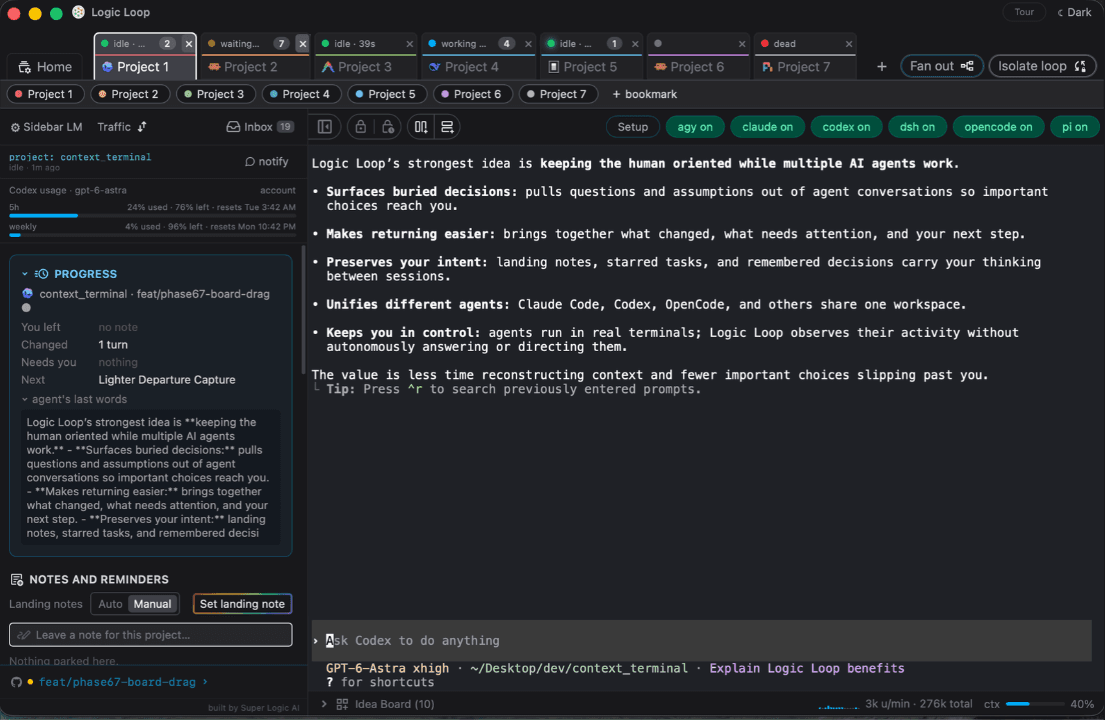
Task: Toggle the Dark theme switch
Action: [x=1074, y=12]
